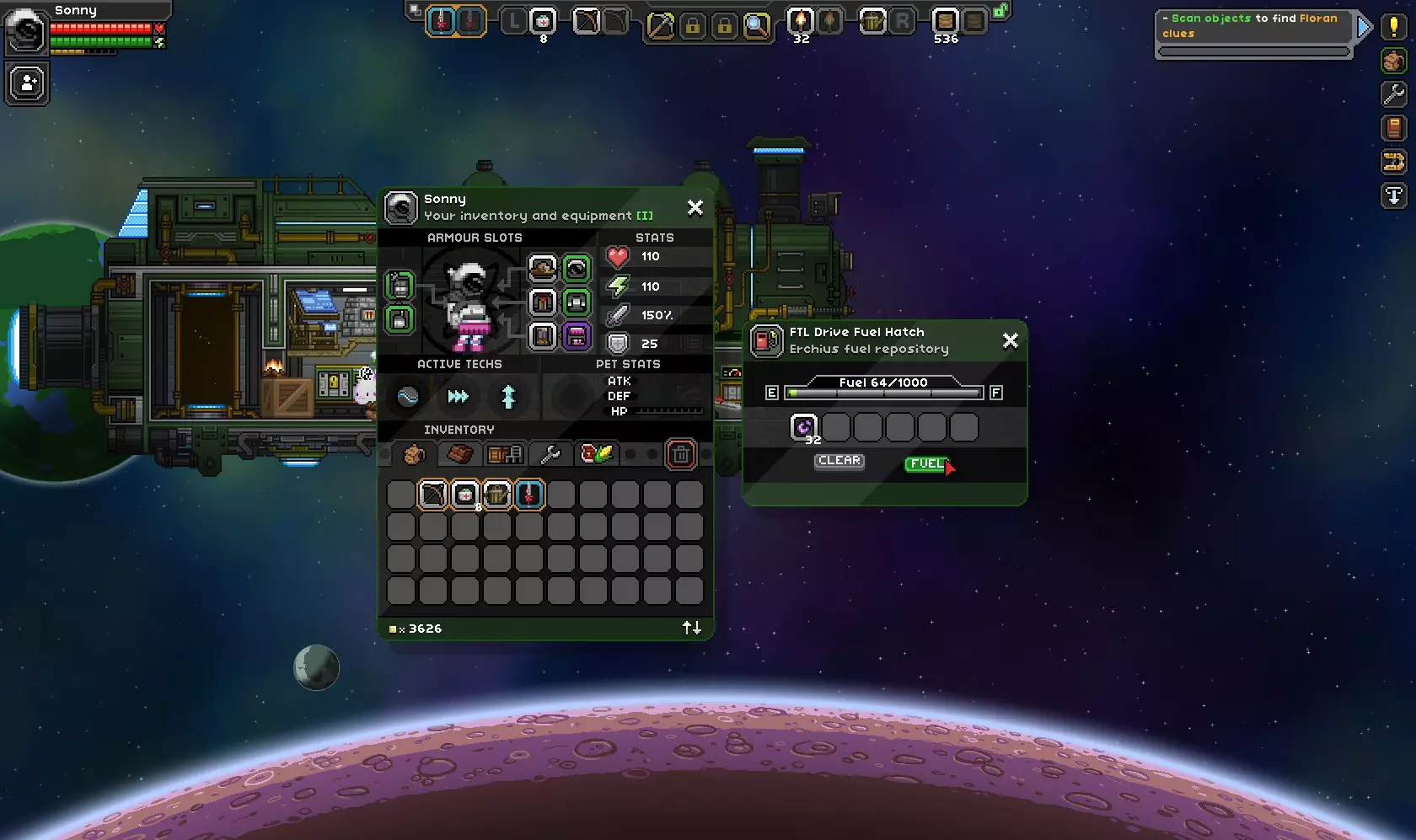Select the watering can hotbar slot

tap(872, 21)
